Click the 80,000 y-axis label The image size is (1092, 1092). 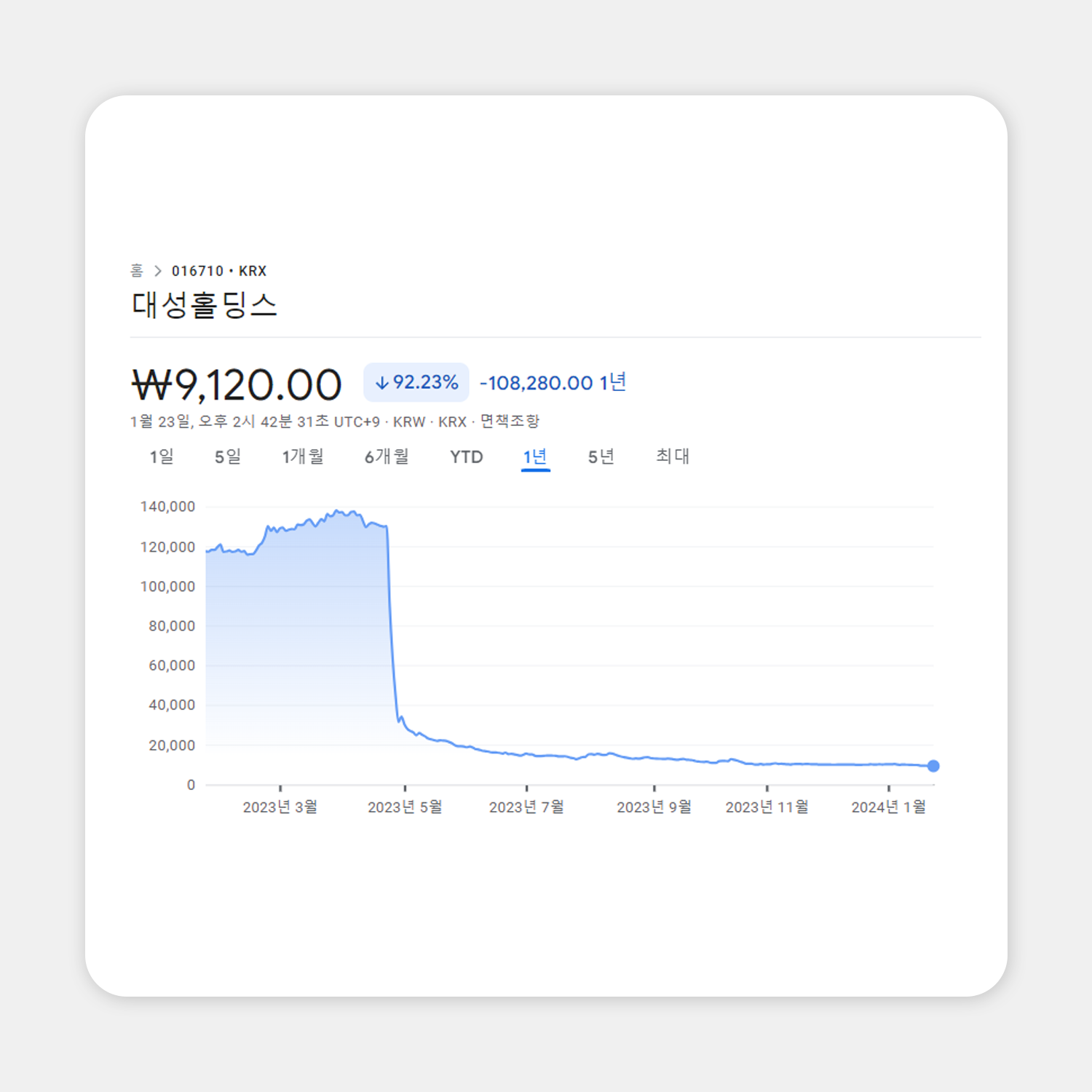172,626
